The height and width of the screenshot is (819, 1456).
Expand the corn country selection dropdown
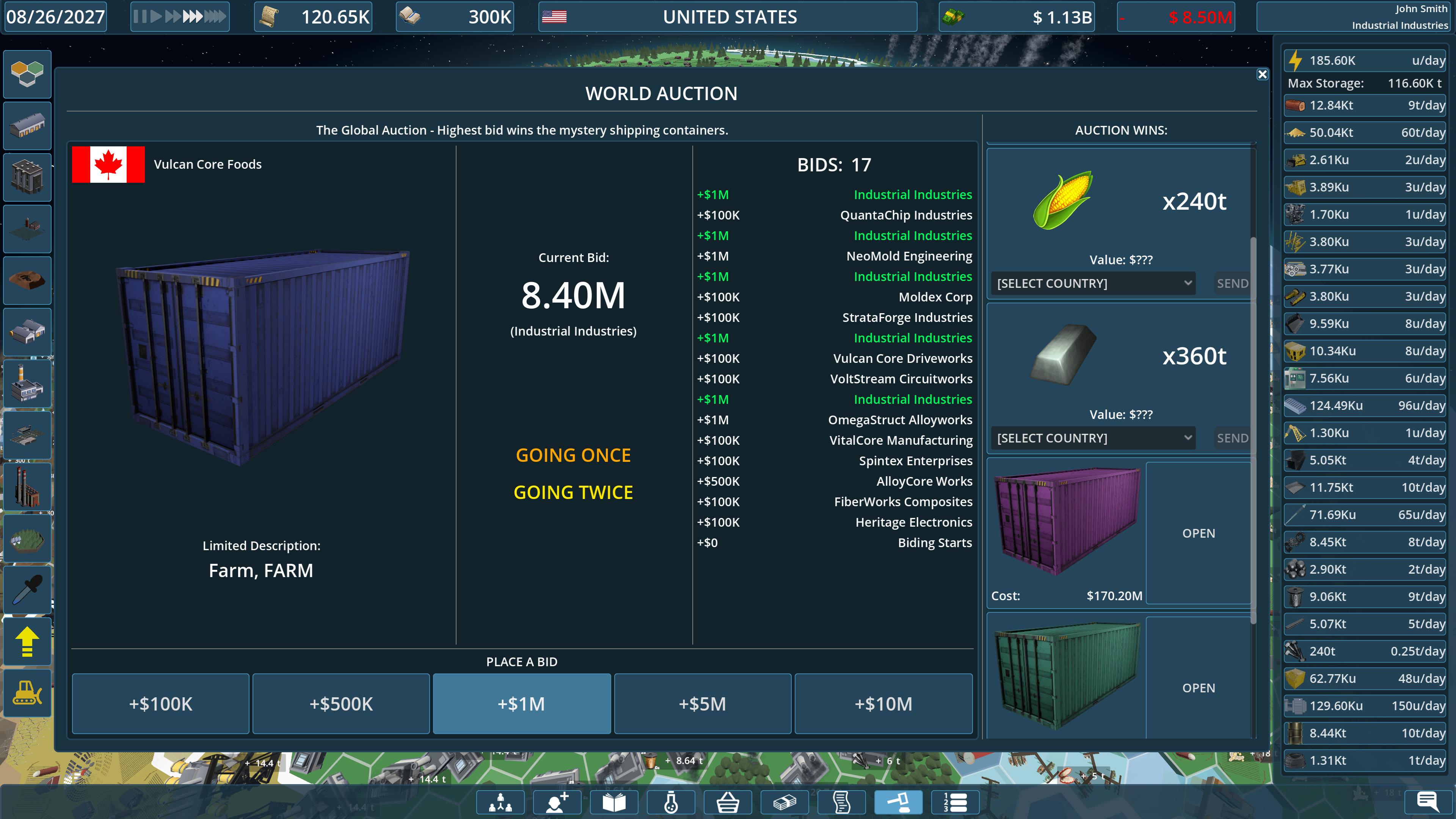point(1092,283)
